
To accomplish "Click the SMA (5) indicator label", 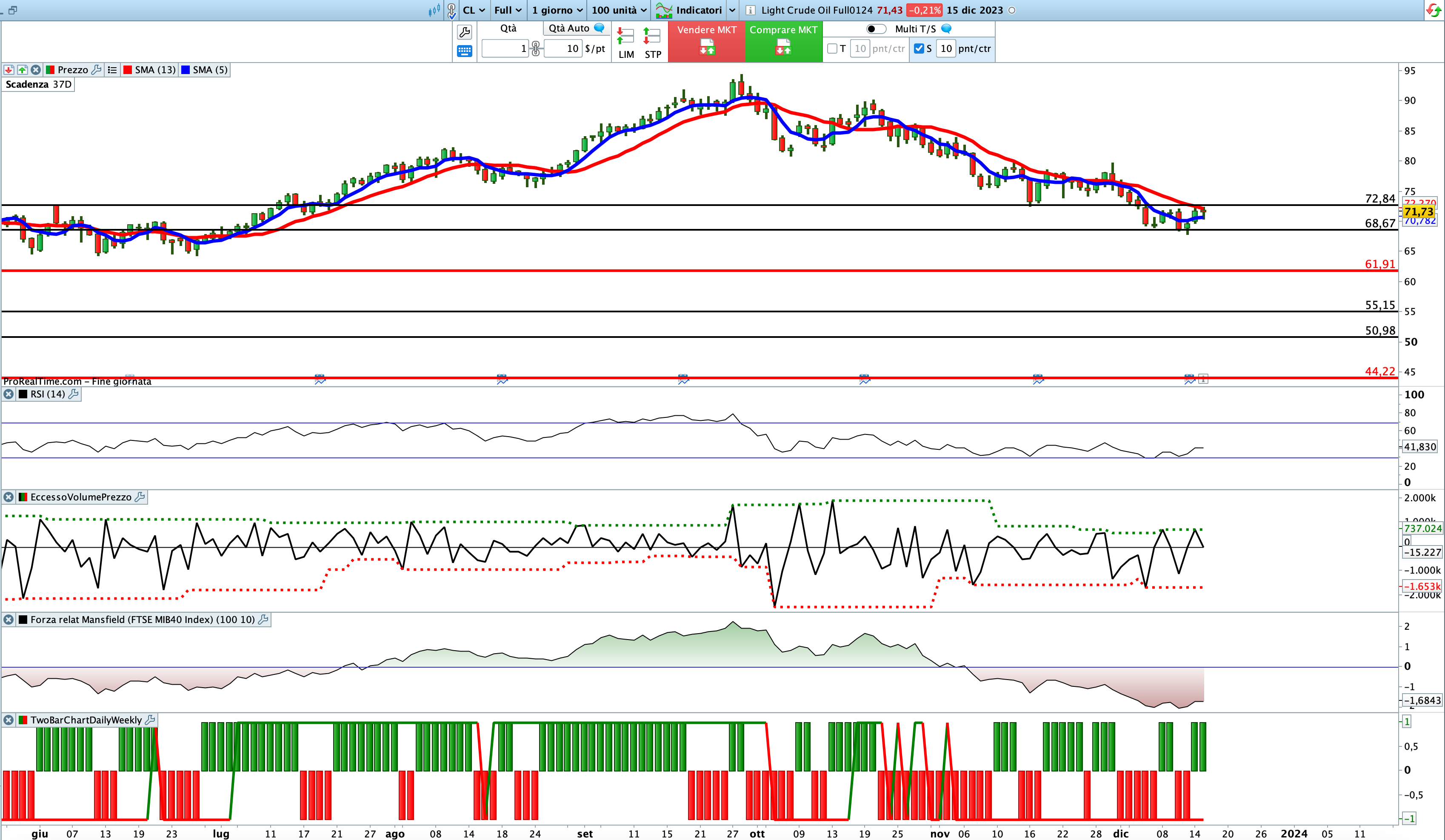I will [x=210, y=70].
